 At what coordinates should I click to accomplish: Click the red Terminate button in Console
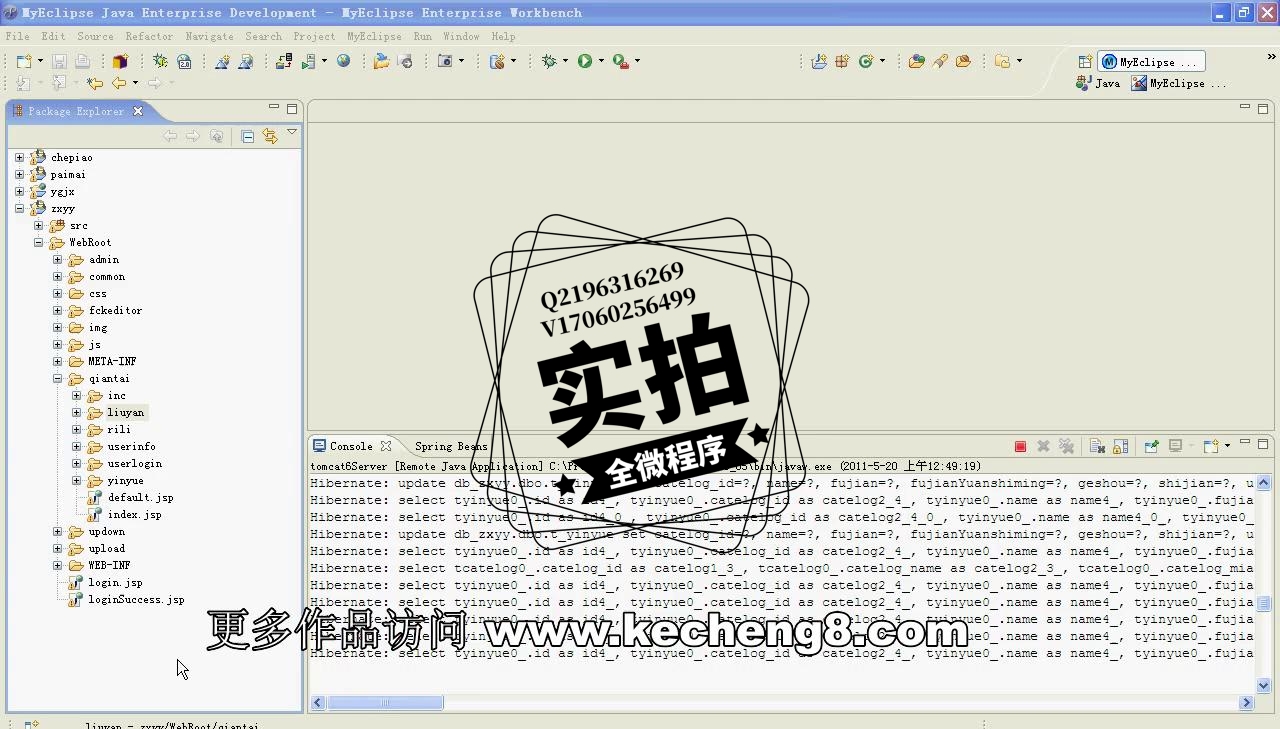point(1020,446)
